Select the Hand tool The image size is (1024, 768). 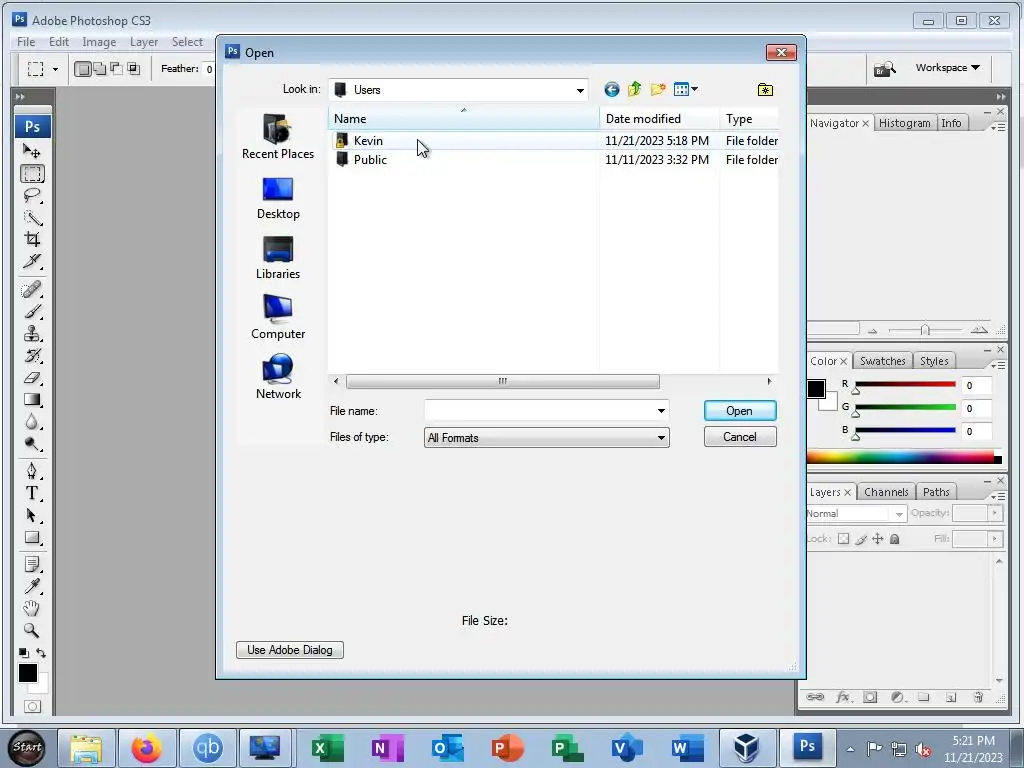point(31,609)
